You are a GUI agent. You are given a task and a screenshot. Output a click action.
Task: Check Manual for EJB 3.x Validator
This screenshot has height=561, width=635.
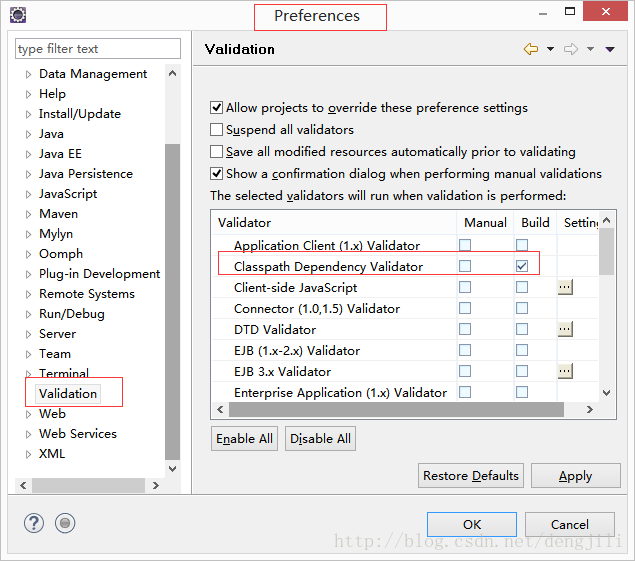pyautogui.click(x=465, y=371)
